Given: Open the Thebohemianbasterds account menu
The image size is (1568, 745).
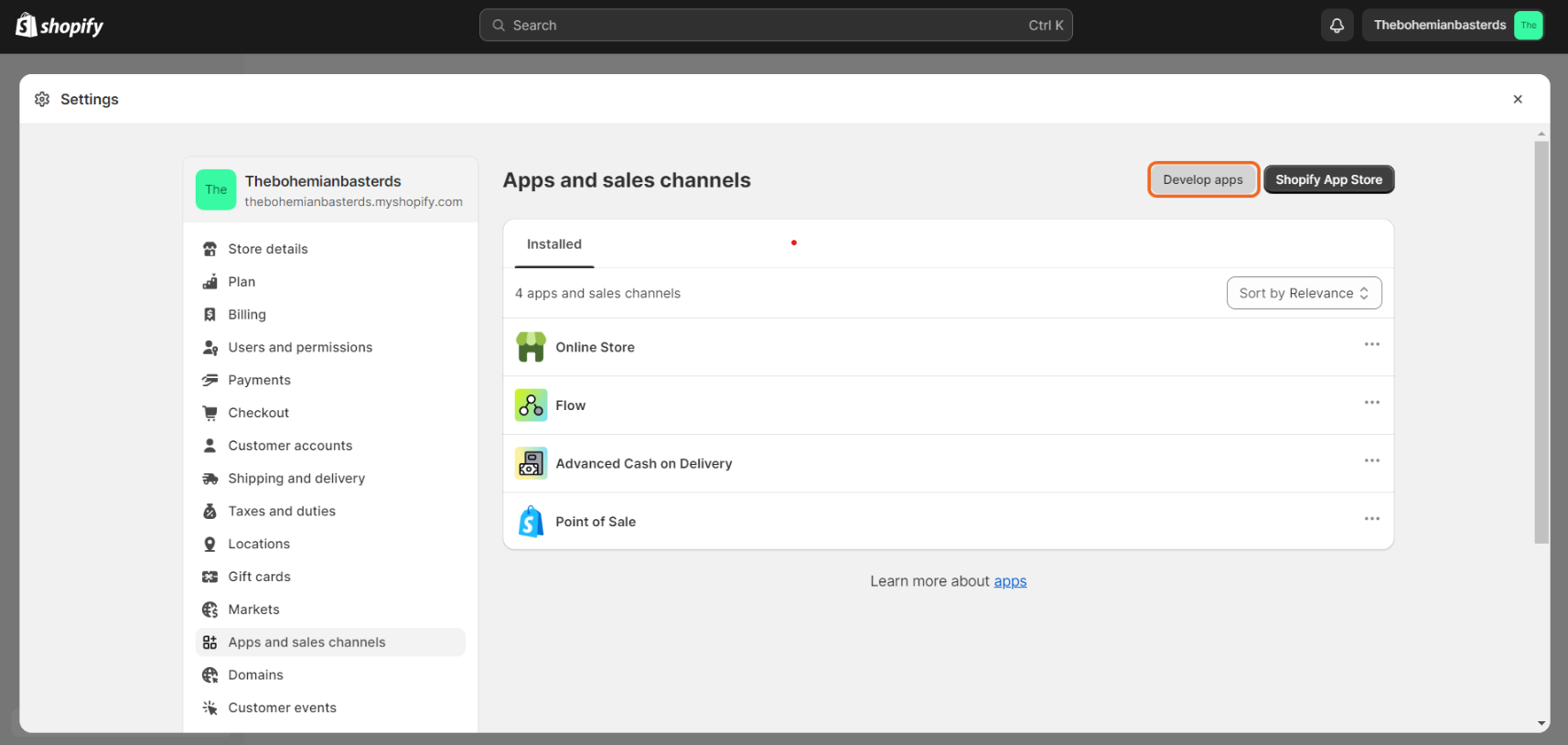Looking at the screenshot, I should [x=1452, y=26].
